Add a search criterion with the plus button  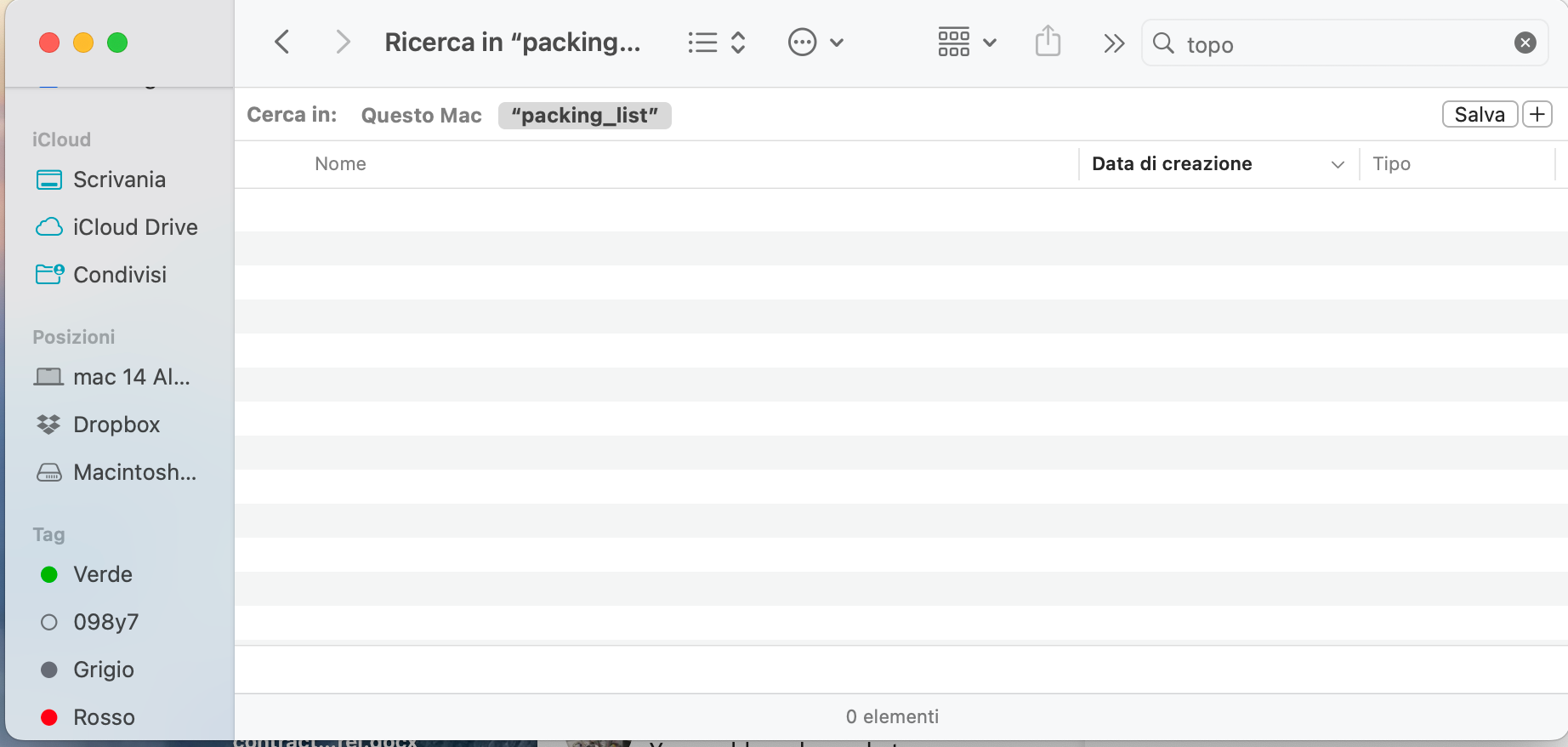click(x=1537, y=114)
